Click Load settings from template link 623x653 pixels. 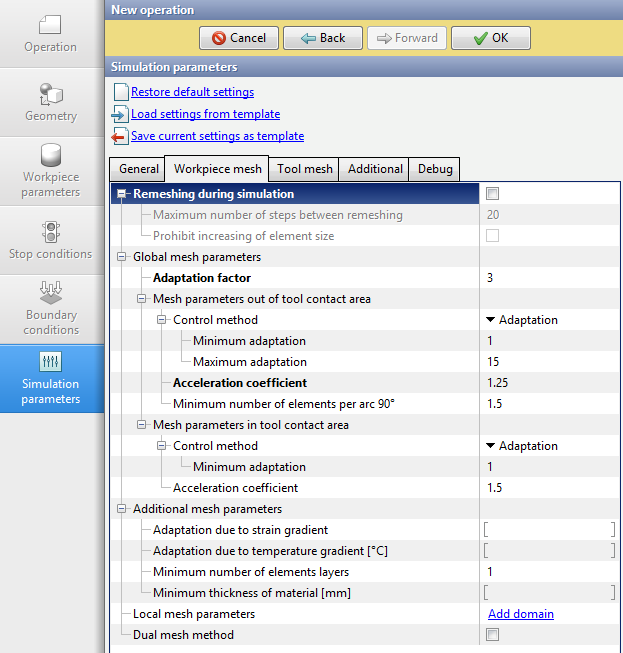pos(205,114)
